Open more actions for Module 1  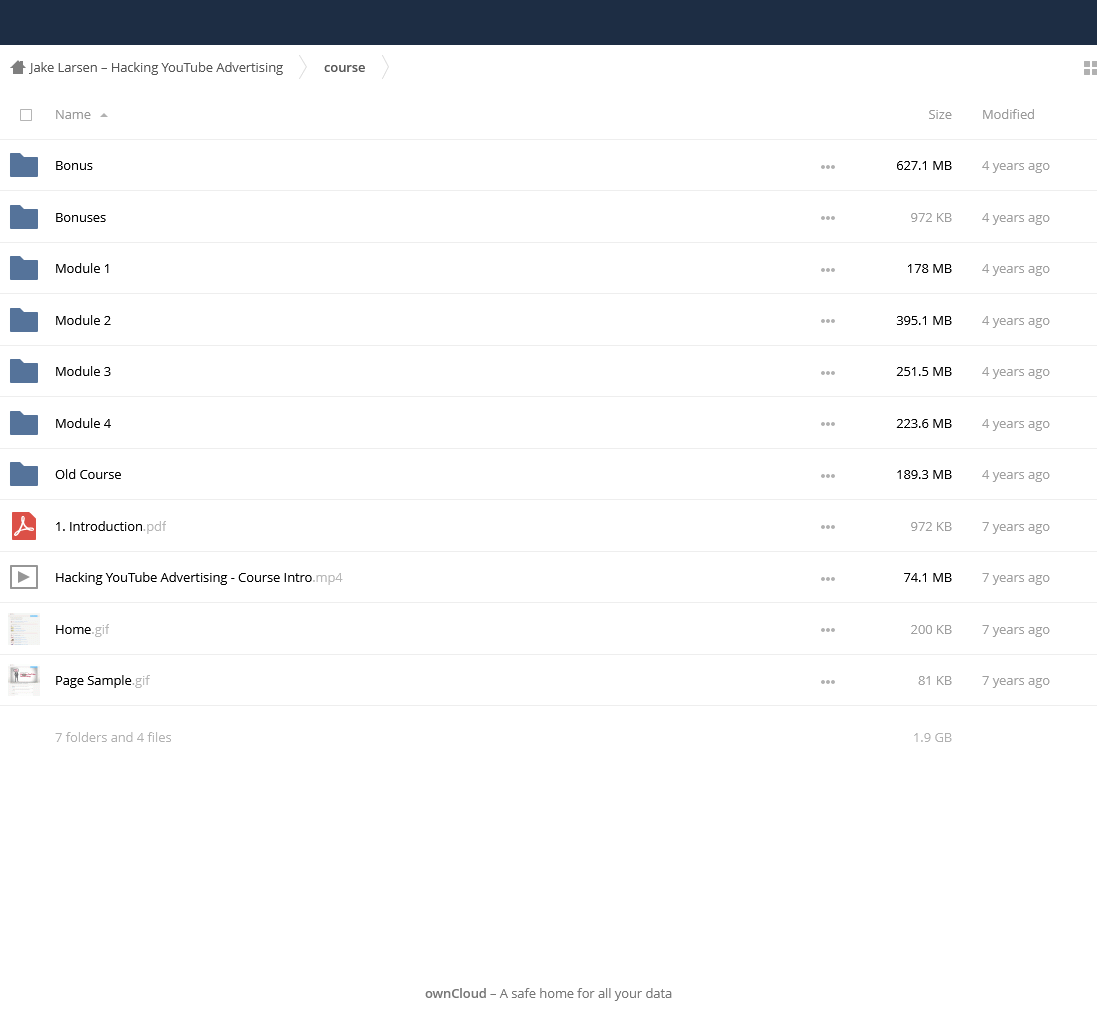[828, 269]
